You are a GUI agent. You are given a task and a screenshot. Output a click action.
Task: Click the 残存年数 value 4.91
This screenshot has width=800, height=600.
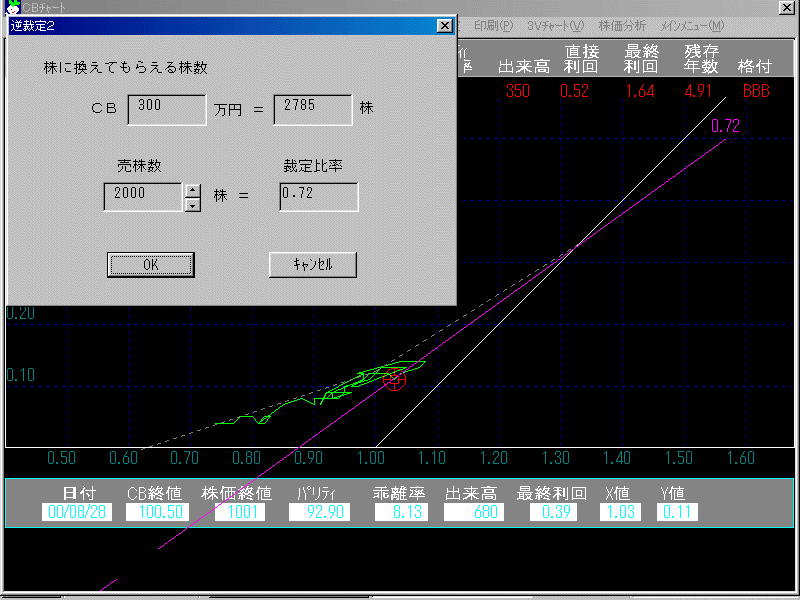(698, 91)
